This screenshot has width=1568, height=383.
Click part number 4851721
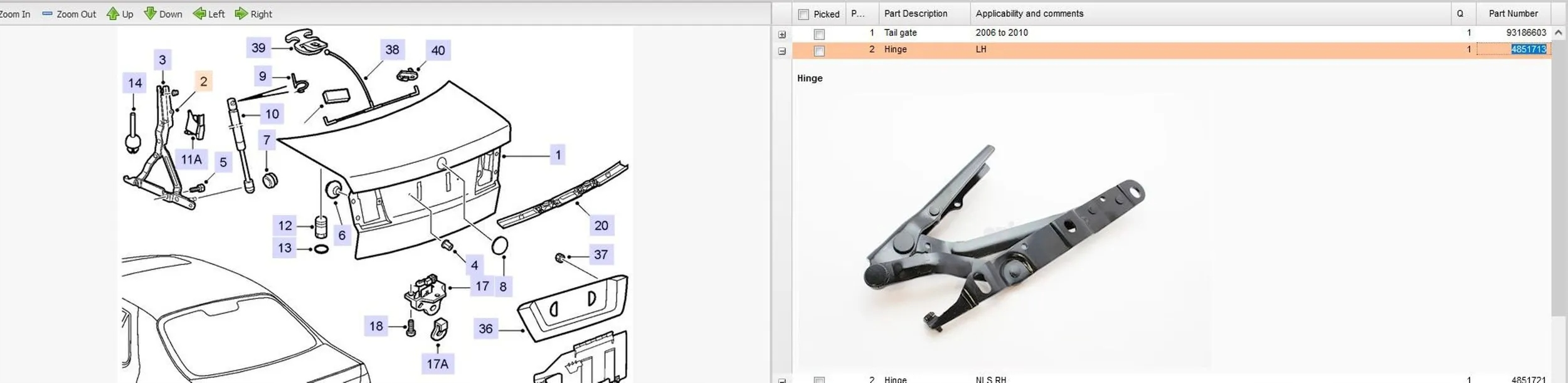(1528, 379)
